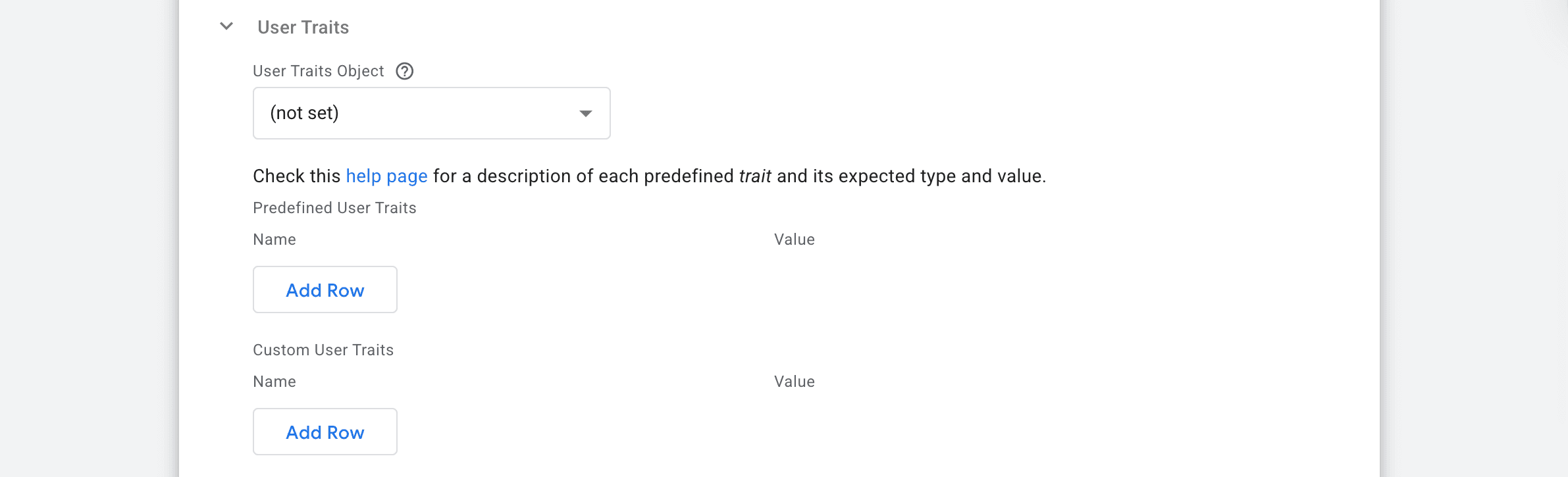The height and width of the screenshot is (477, 1568).
Task: Open the User Traits Object dropdown
Action: (x=431, y=113)
